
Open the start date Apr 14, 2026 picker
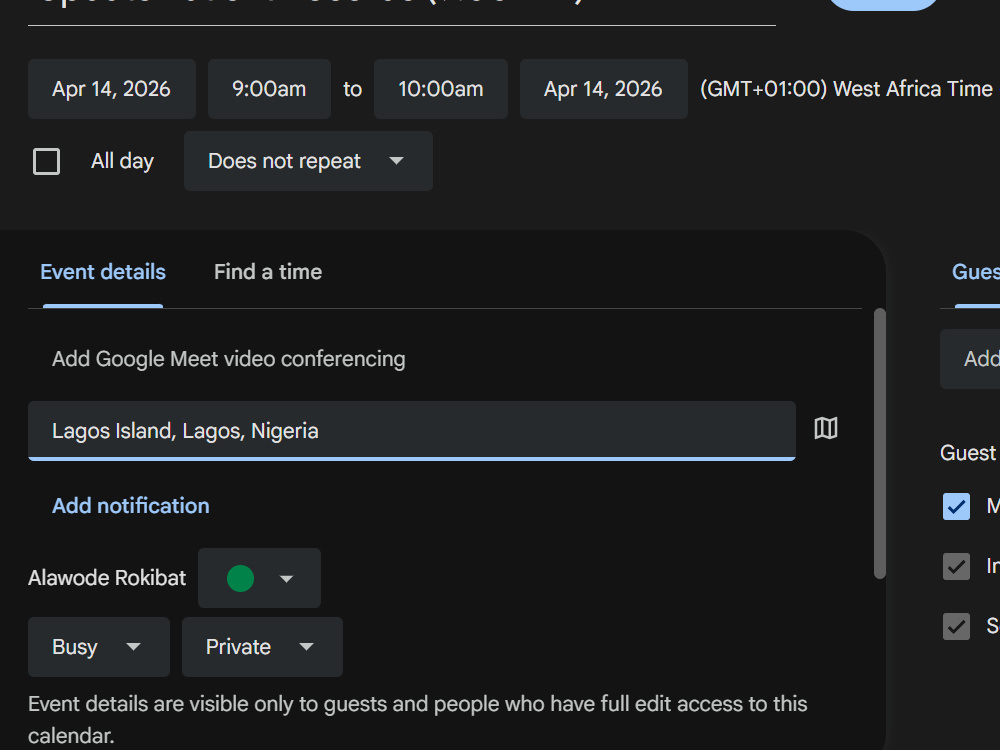pyautogui.click(x=112, y=89)
